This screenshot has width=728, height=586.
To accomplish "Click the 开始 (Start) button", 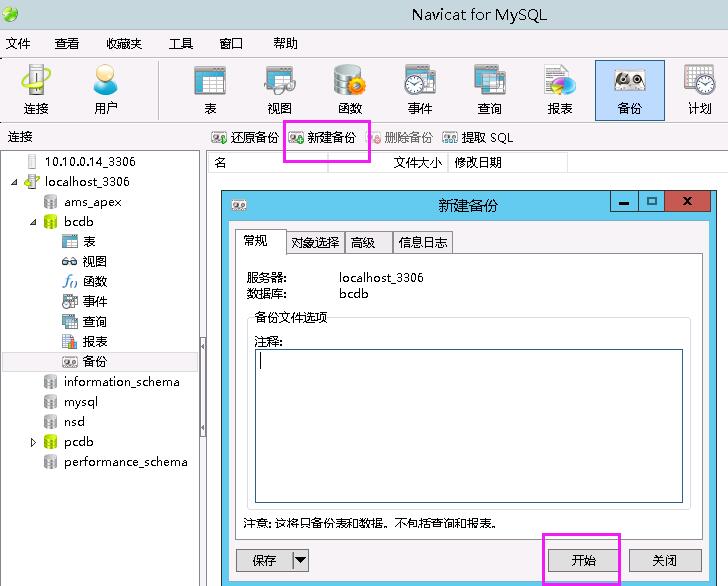I will (x=583, y=561).
